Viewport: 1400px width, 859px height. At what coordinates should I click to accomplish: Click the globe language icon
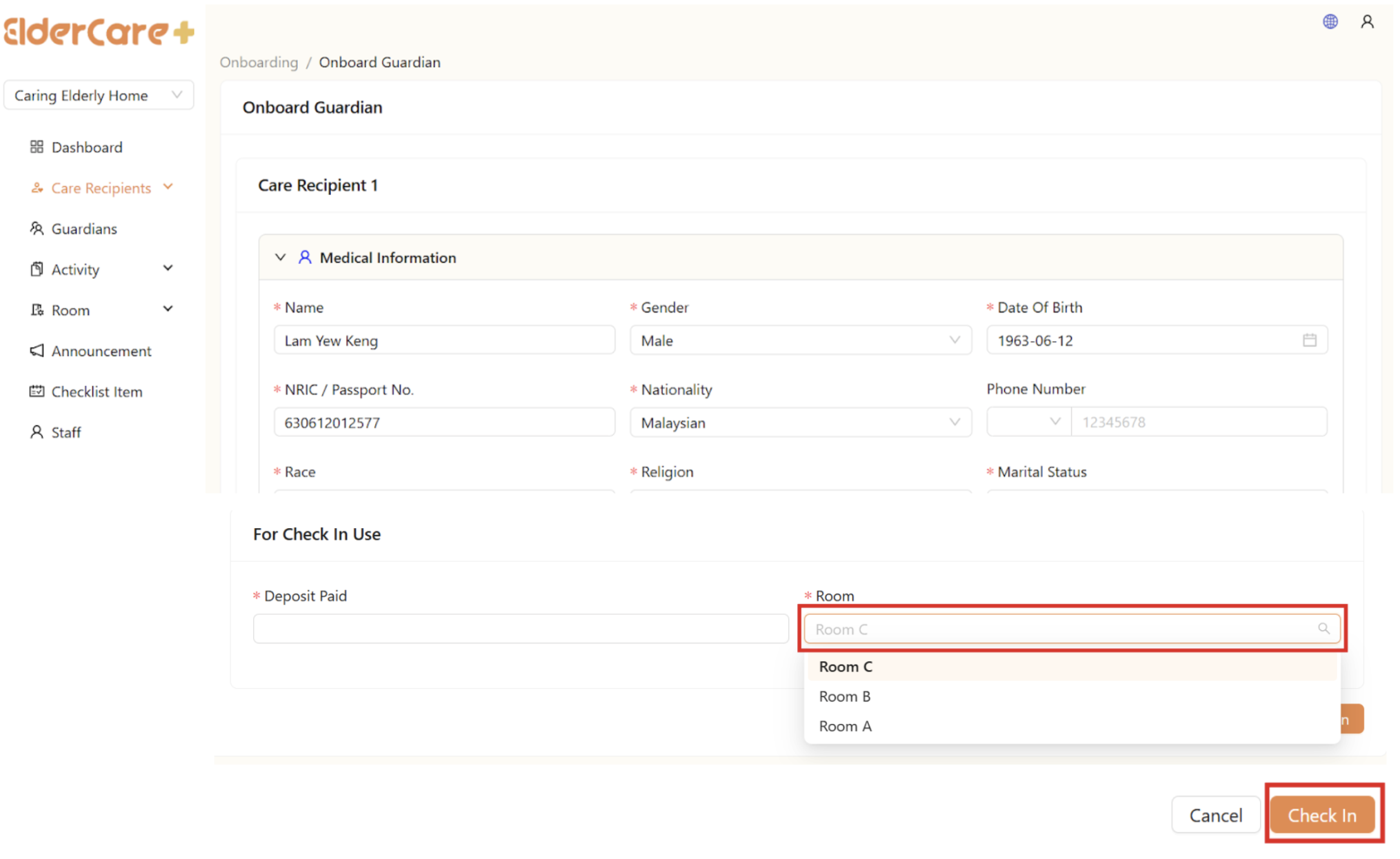tap(1330, 22)
